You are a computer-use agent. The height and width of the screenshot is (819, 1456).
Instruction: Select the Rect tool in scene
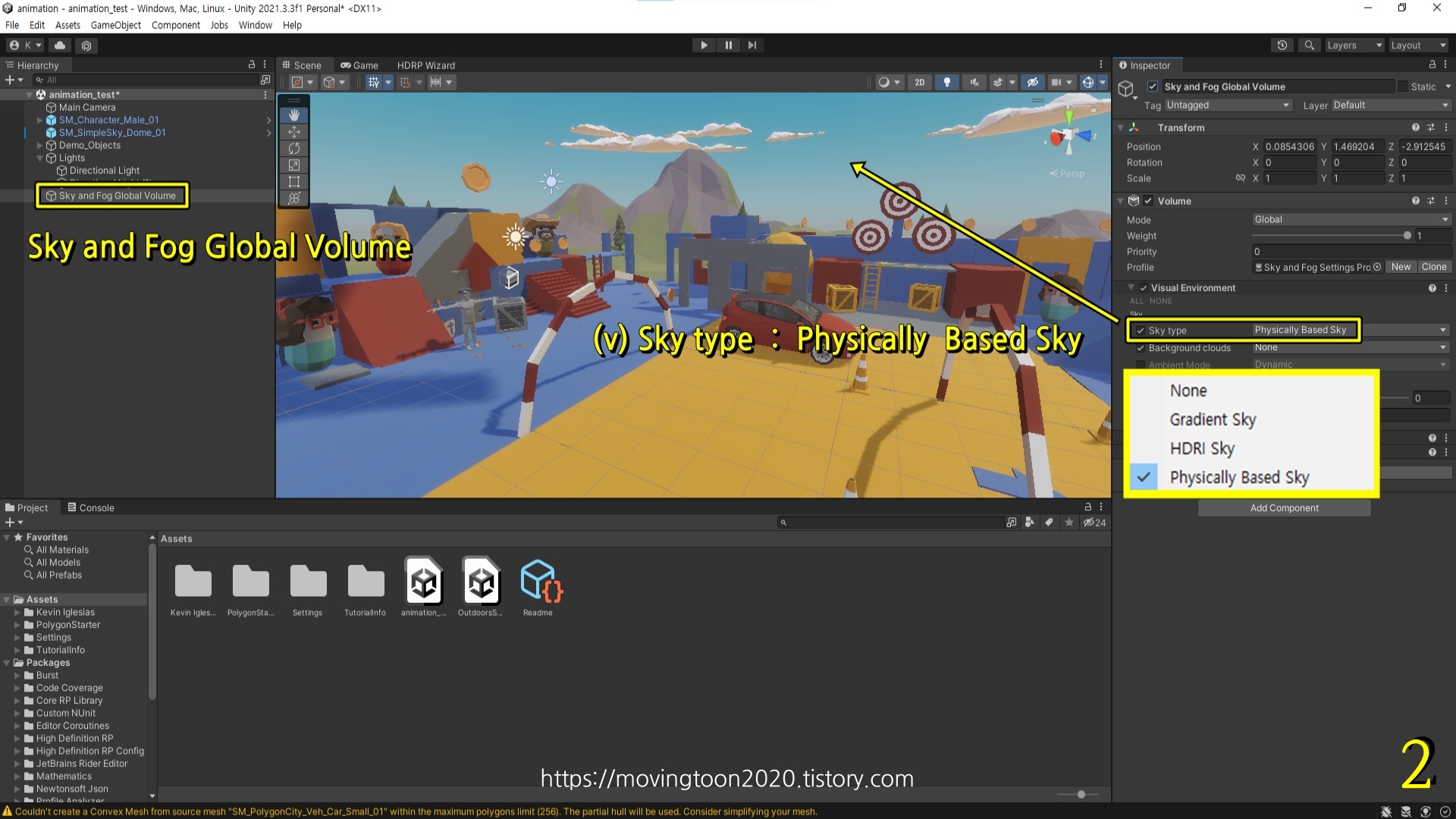click(x=294, y=182)
